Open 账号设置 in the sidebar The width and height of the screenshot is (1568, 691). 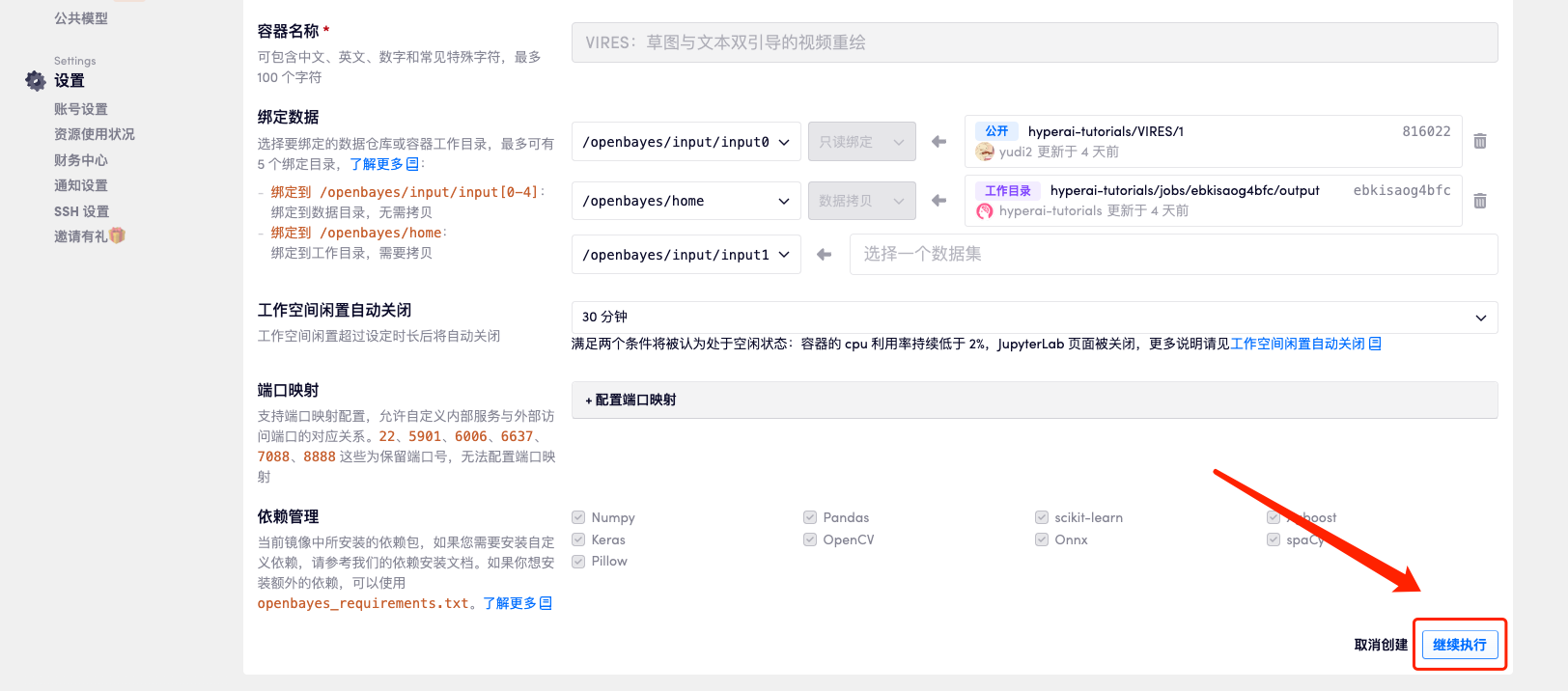tap(81, 109)
